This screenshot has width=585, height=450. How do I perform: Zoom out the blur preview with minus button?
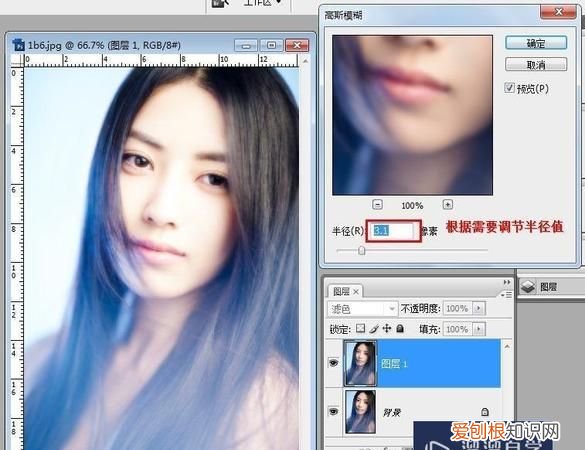[378, 204]
